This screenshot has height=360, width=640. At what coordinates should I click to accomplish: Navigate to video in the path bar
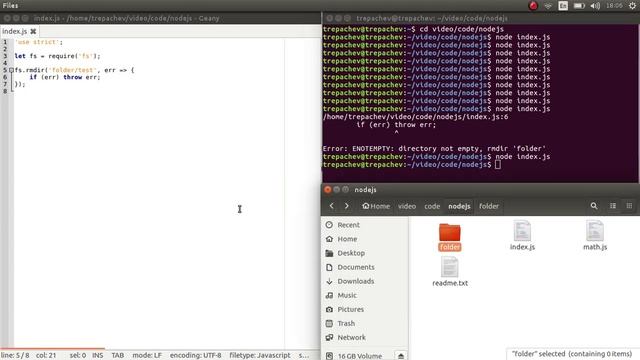(407, 206)
